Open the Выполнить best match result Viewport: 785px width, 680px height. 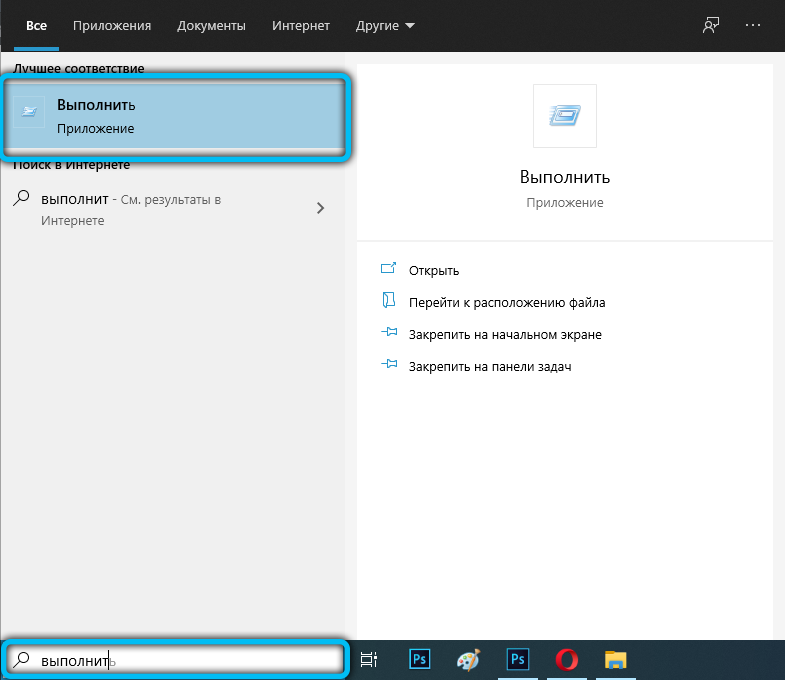176,116
